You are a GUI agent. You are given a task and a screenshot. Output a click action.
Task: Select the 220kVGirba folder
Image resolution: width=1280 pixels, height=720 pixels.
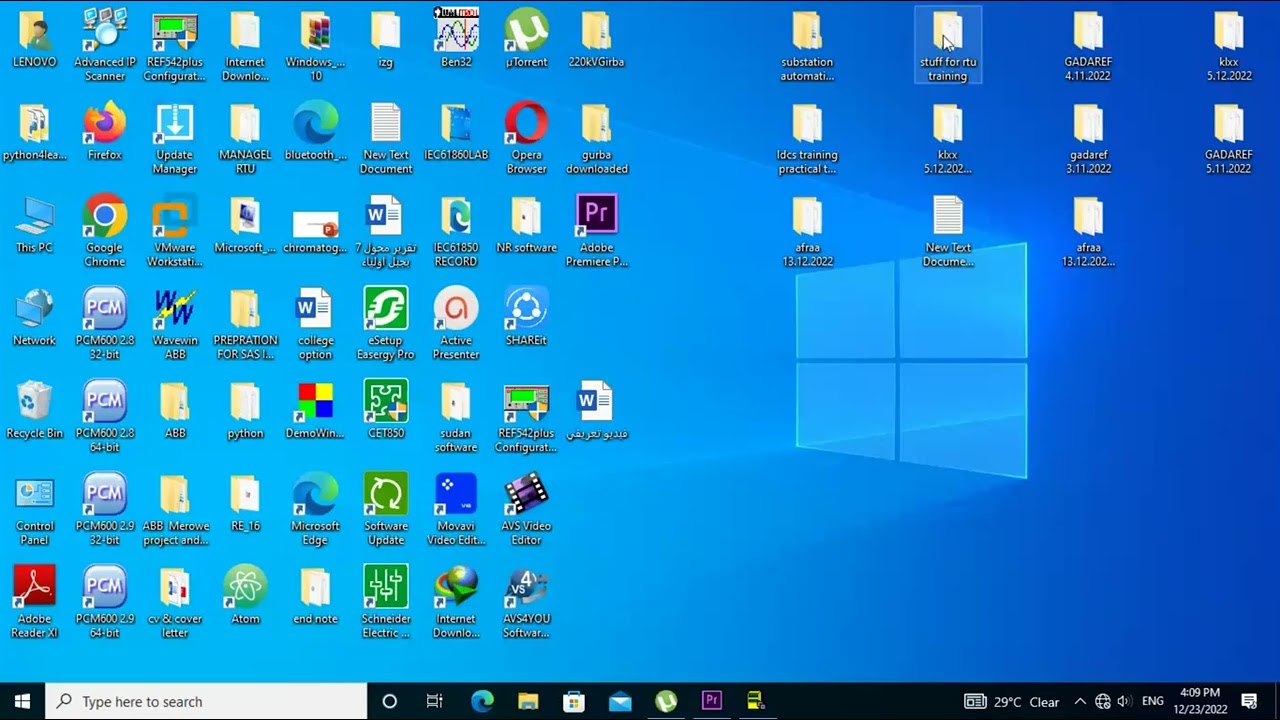[597, 38]
